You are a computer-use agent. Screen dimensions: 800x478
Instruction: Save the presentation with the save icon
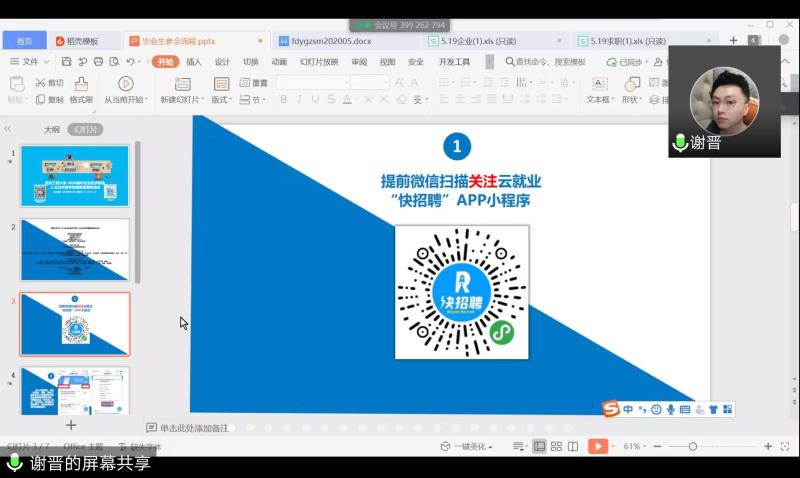66,62
